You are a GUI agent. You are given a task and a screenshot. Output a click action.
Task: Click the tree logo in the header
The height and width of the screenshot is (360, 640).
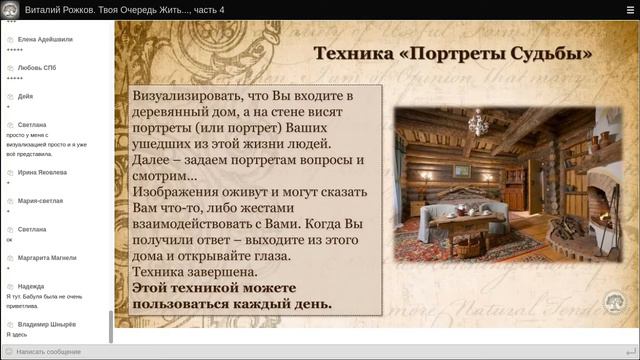[10, 10]
